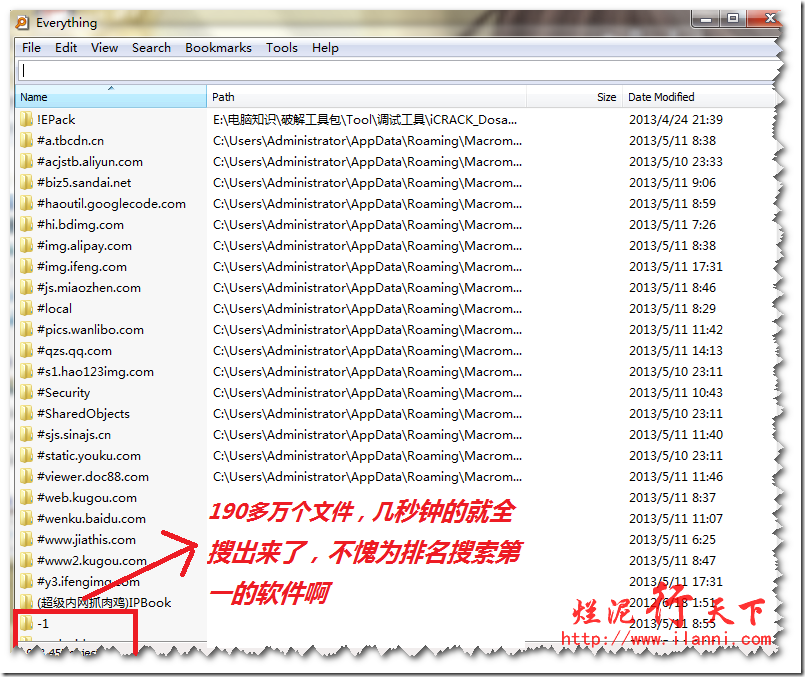Screen dimensions: 805x677
Task: Select the #img.ifeng.com folder icon
Action: coord(26,267)
